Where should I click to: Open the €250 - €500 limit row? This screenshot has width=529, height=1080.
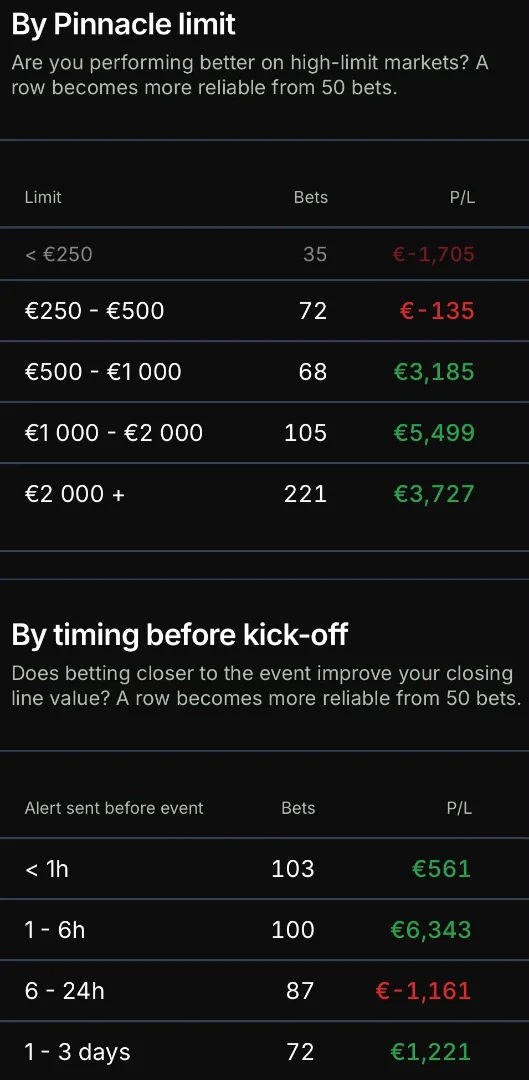pyautogui.click(x=264, y=311)
